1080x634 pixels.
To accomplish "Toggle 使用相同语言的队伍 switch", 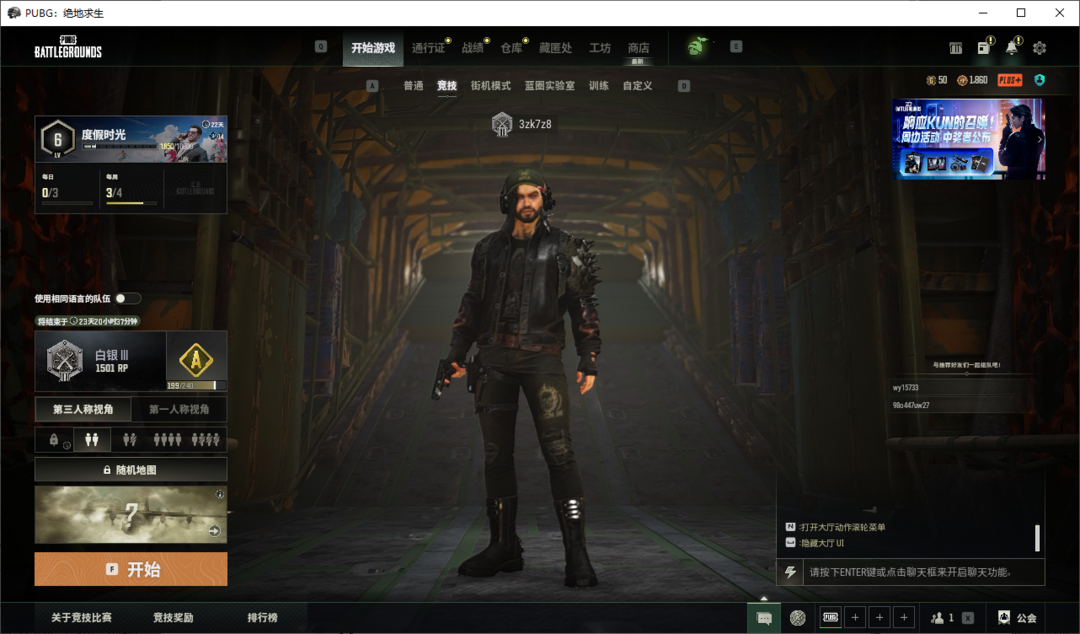I will [x=127, y=298].
